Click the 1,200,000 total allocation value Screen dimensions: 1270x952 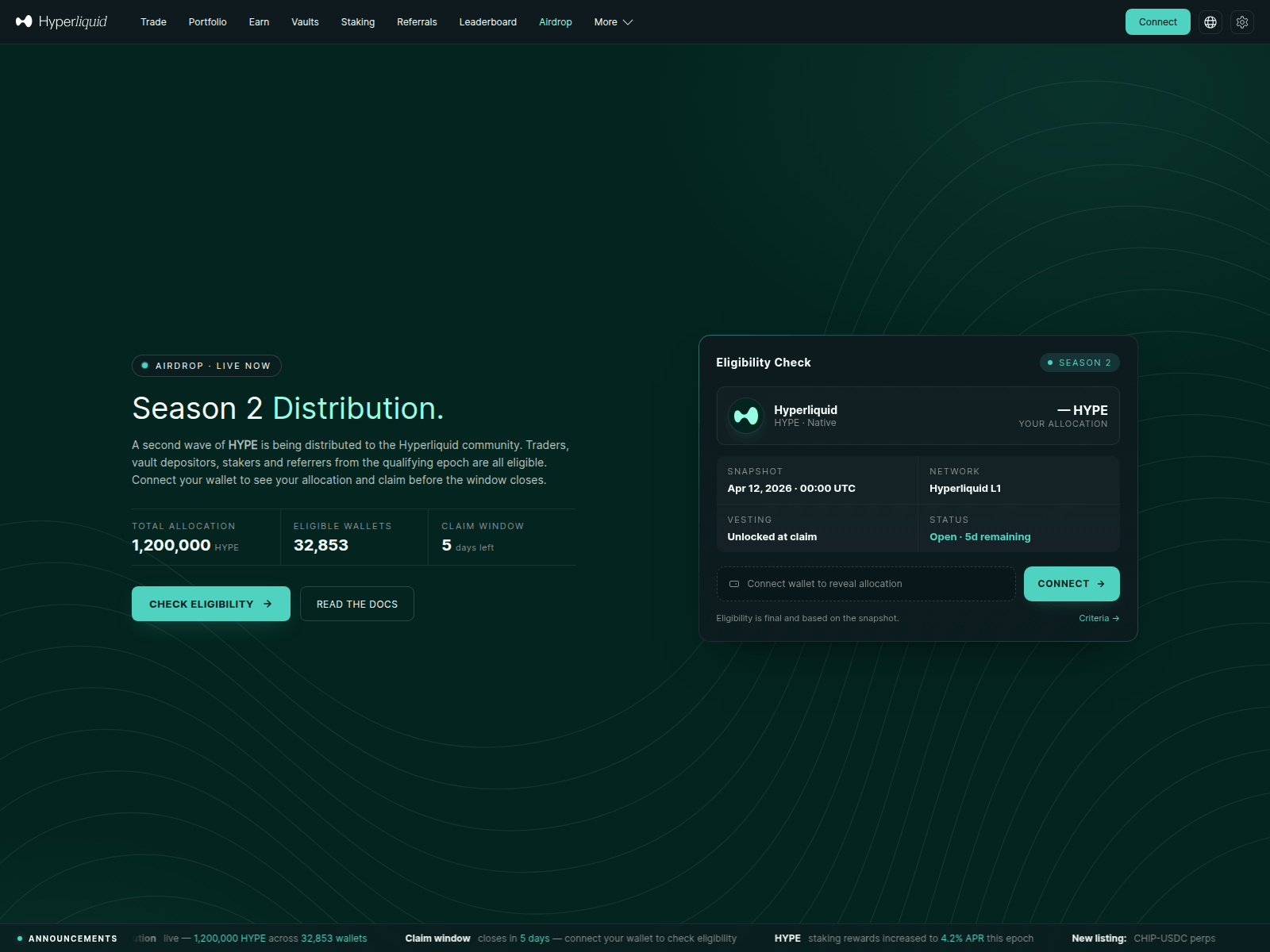[171, 545]
